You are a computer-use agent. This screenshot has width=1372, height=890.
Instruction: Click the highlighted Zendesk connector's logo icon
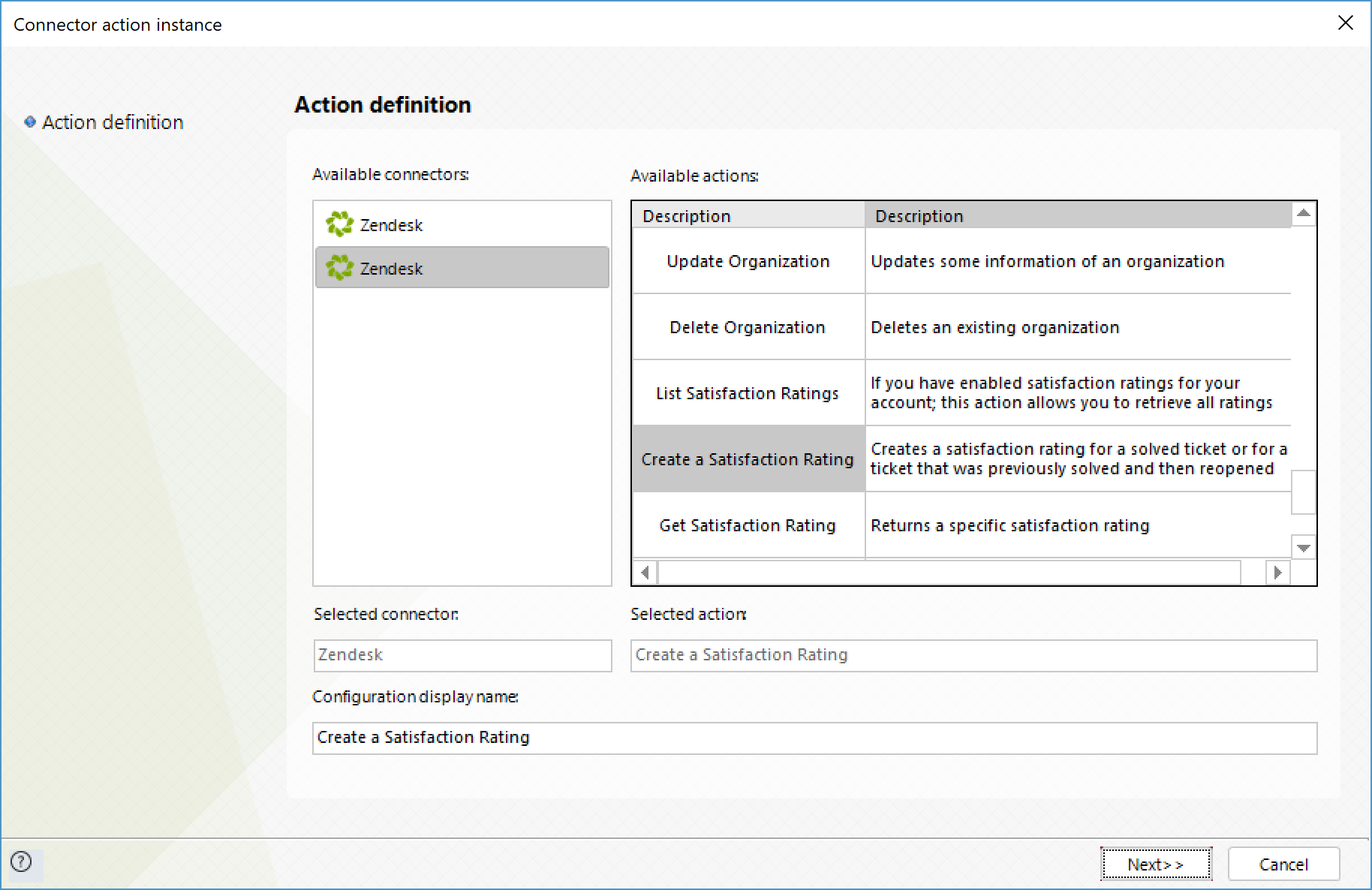339,267
